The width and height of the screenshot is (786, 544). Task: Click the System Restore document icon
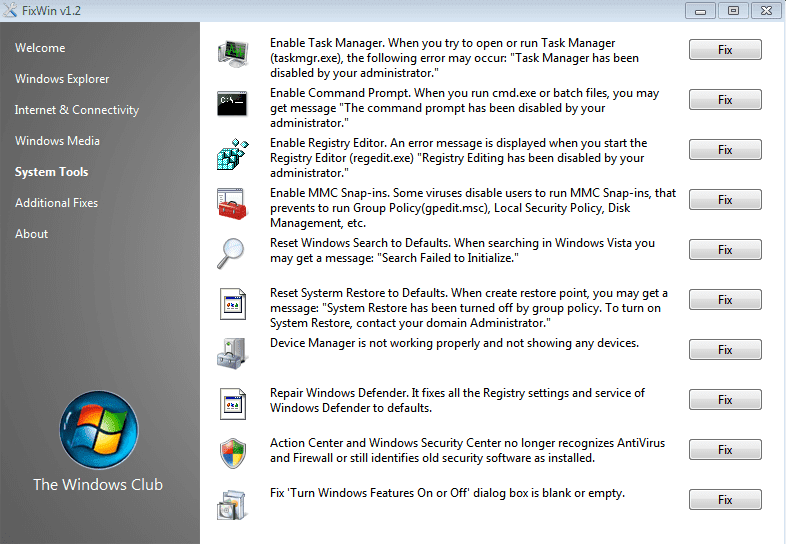(x=233, y=304)
